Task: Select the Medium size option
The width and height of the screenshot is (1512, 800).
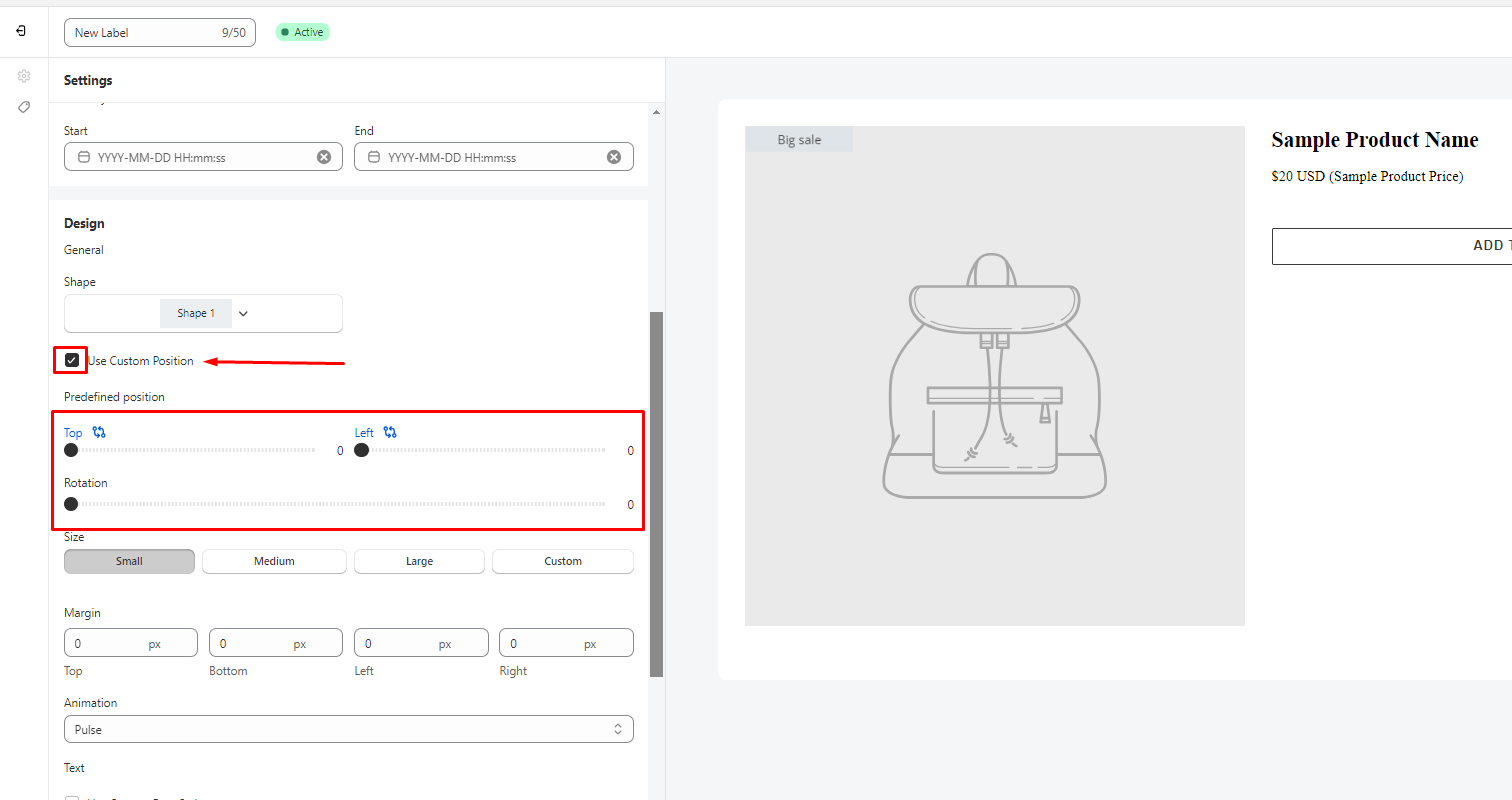Action: pos(274,561)
